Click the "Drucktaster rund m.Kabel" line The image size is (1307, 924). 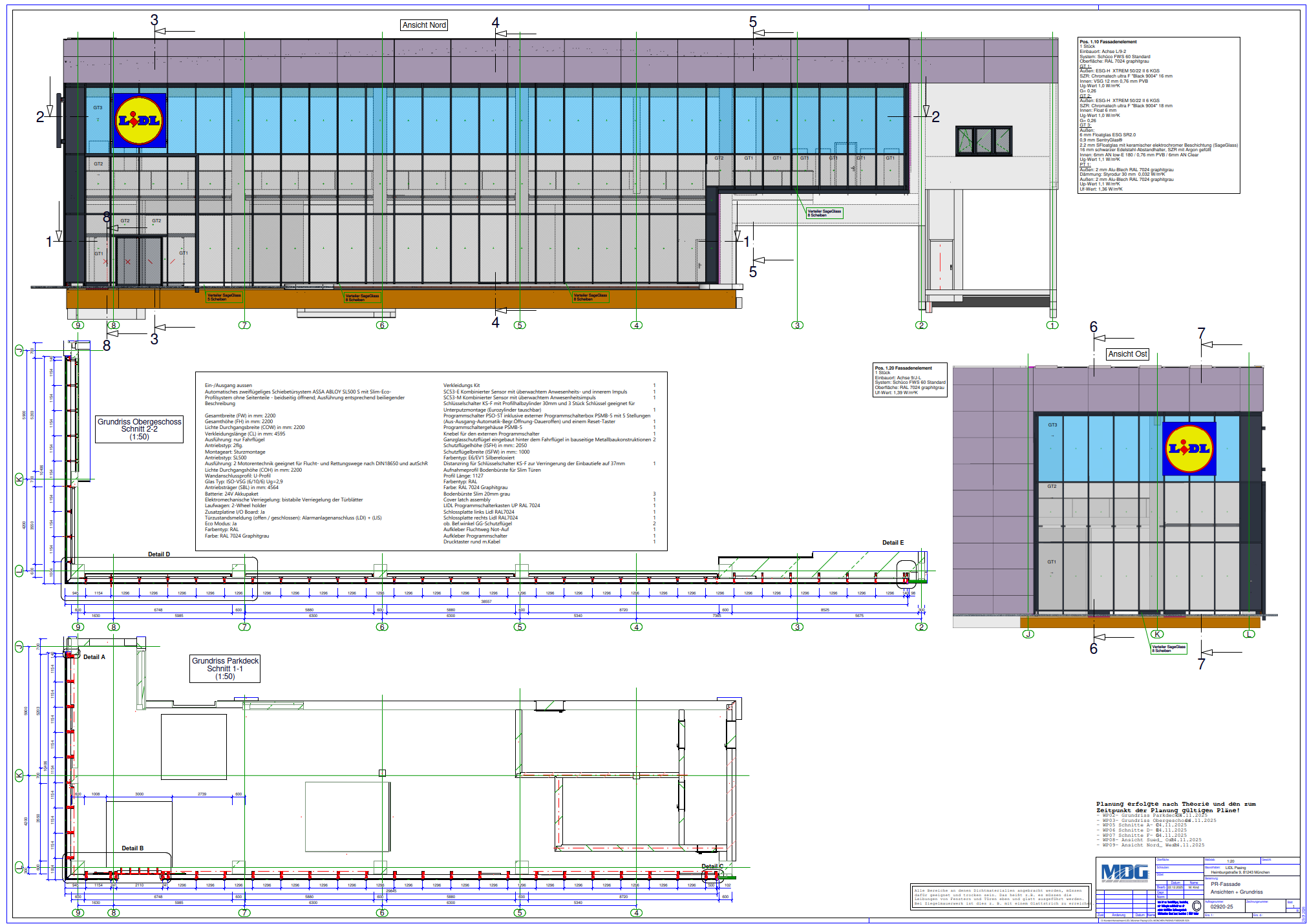pyautogui.click(x=472, y=542)
